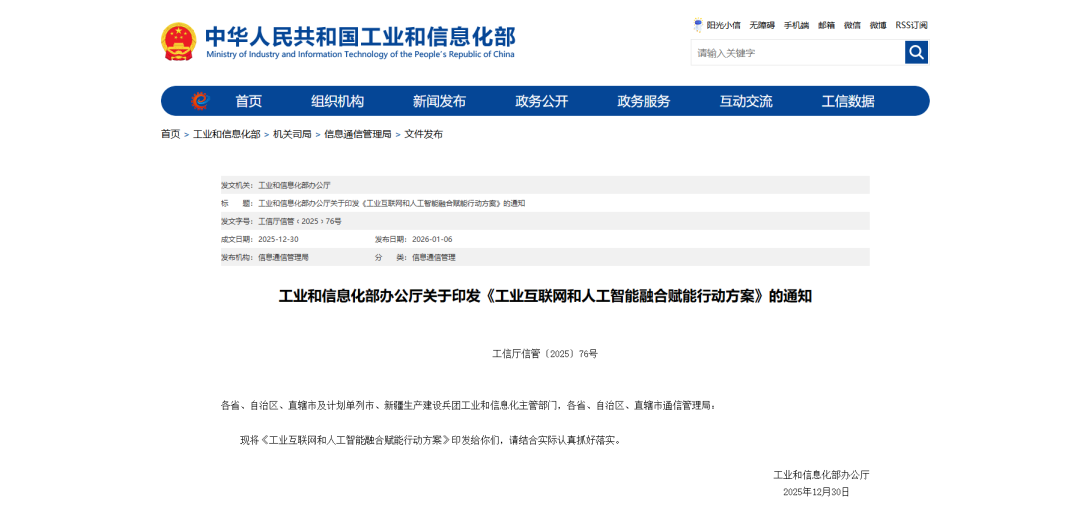Screen dimensions: 1080x509
Task: Go to 工业和信息化部 in the breadcrumb
Action: [x=227, y=134]
